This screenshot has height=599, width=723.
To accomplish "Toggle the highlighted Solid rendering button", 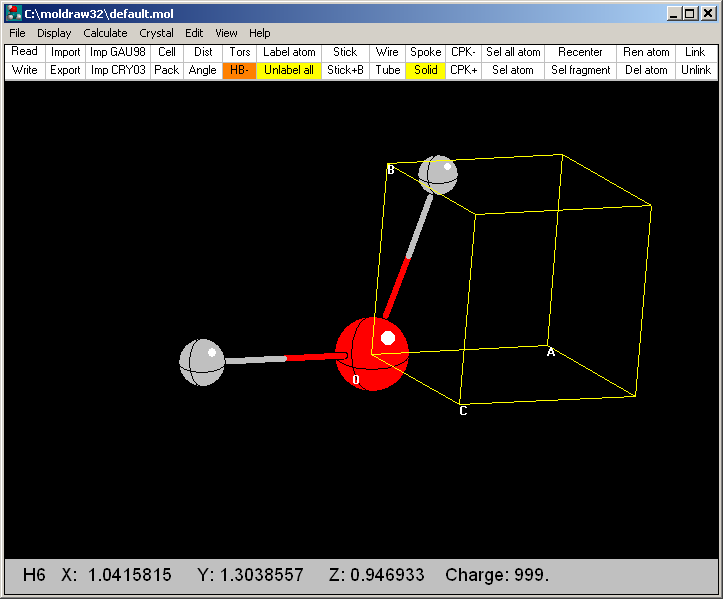I will click(426, 70).
